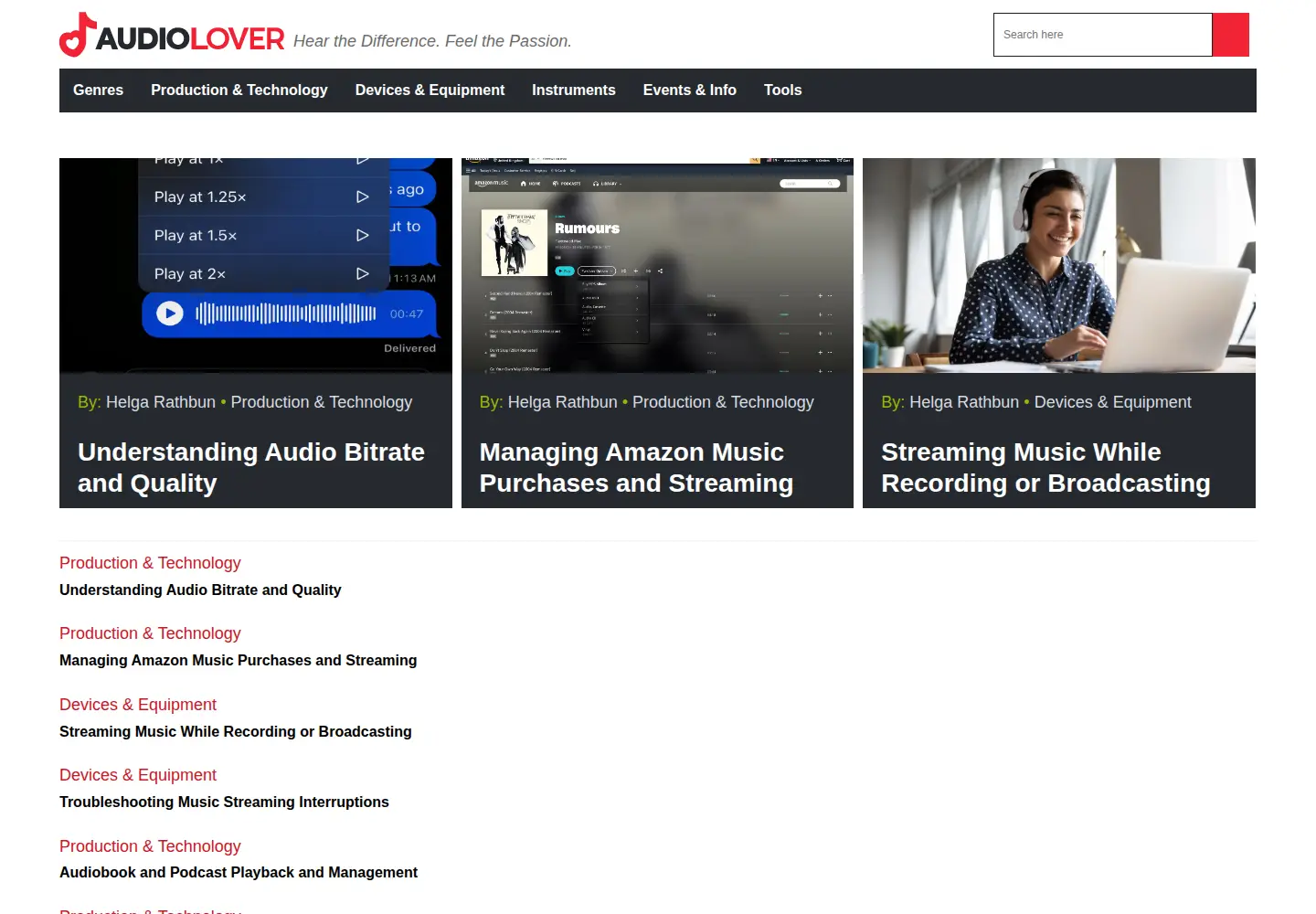Viewport: 1316px width, 914px height.
Task: Open Audiobook and Podcast Playback and Management article
Action: click(239, 873)
